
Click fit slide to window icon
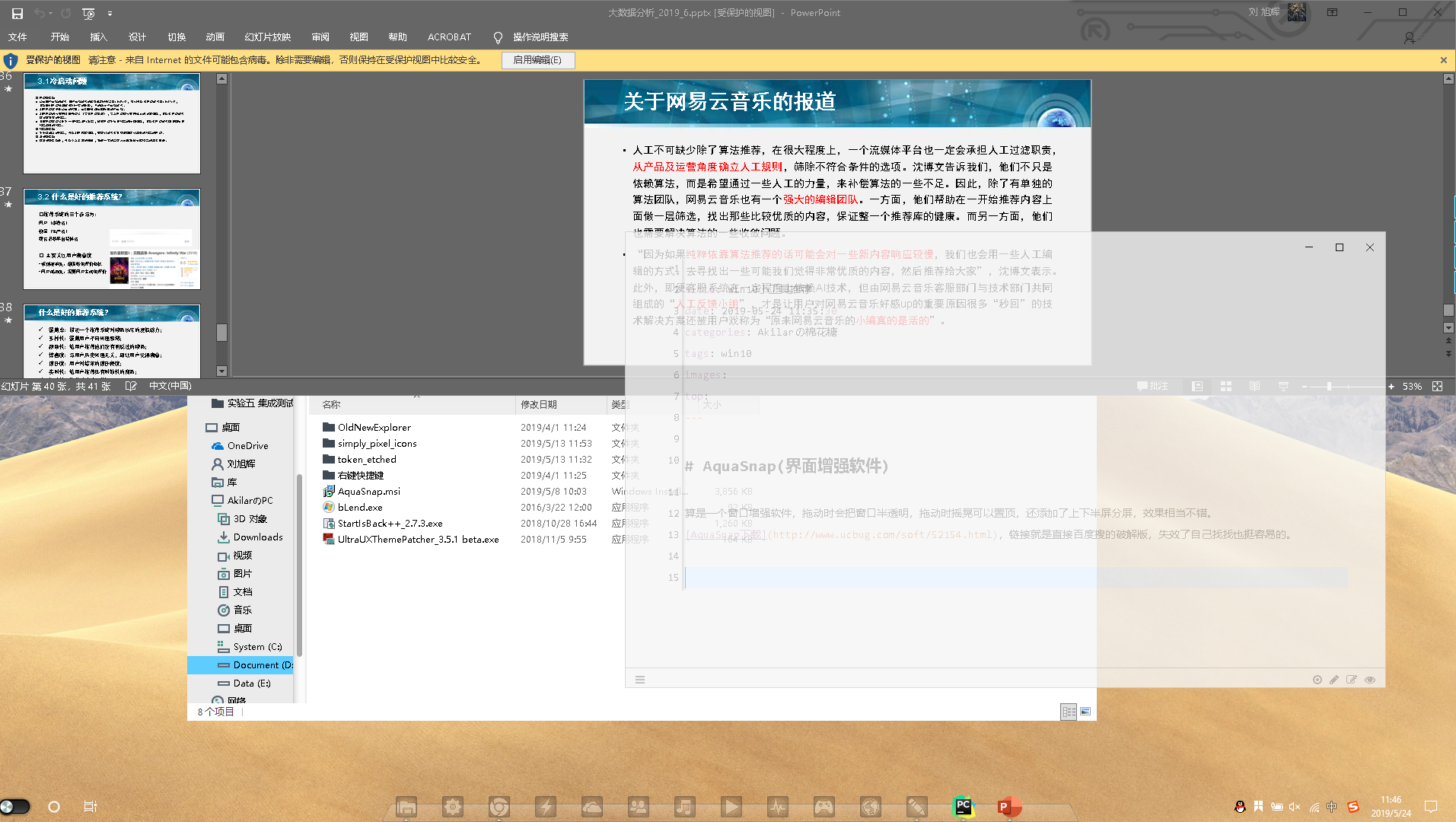point(1437,387)
